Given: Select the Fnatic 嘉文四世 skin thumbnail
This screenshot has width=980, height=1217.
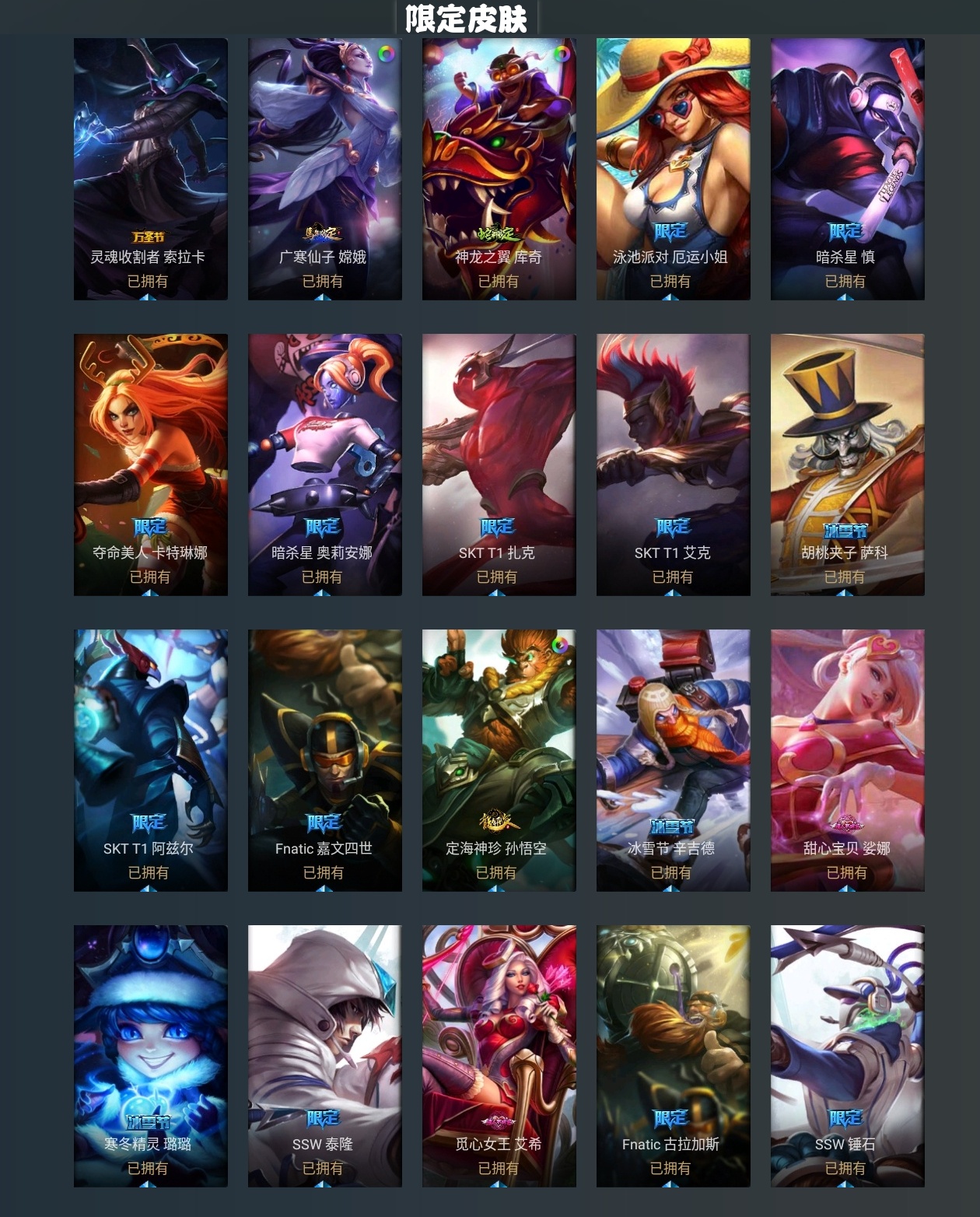Looking at the screenshot, I should tap(325, 760).
